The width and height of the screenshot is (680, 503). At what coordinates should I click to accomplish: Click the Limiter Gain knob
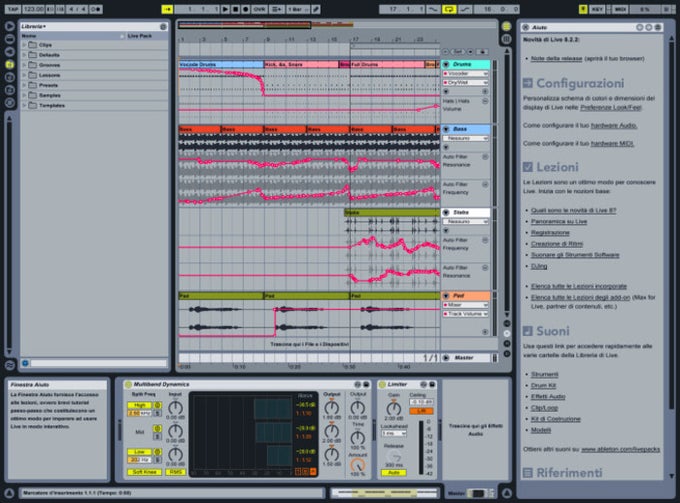tap(393, 408)
